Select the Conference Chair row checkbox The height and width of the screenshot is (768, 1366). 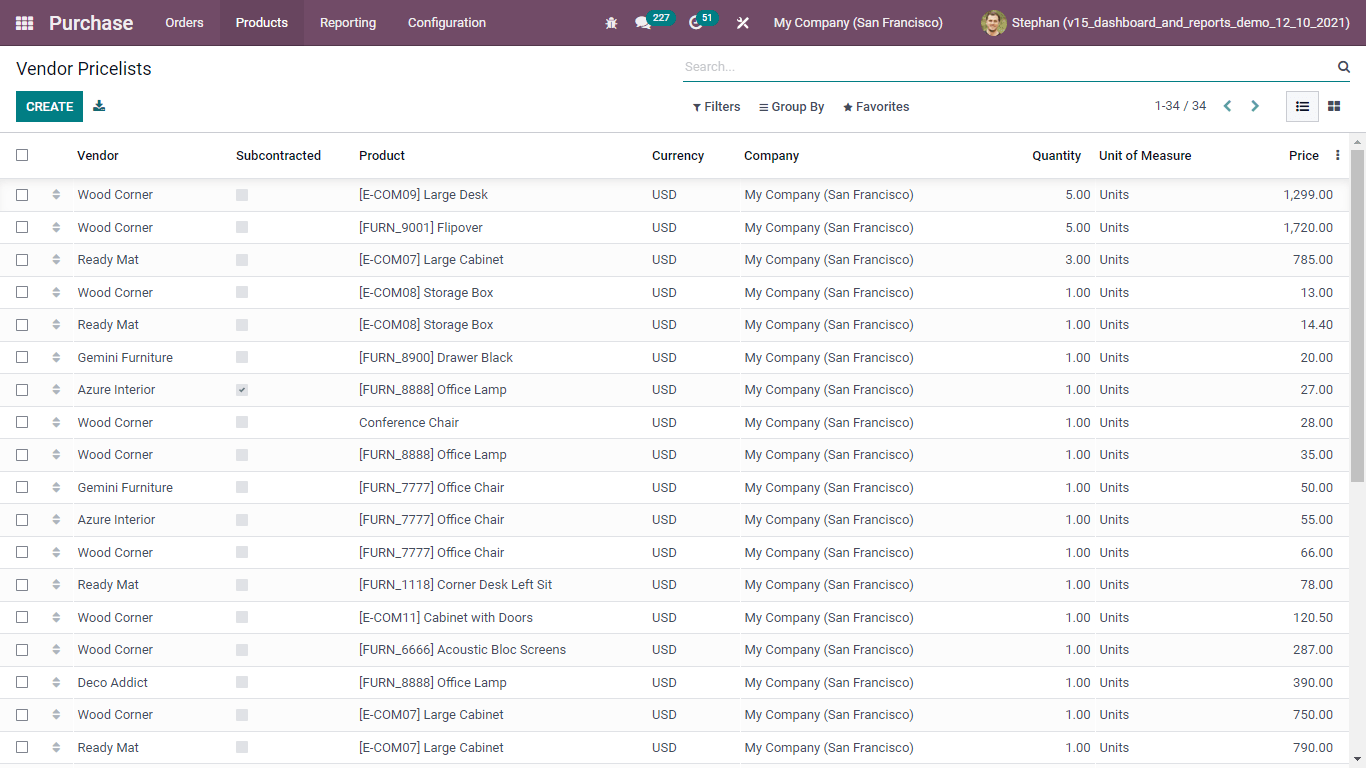click(x=22, y=423)
